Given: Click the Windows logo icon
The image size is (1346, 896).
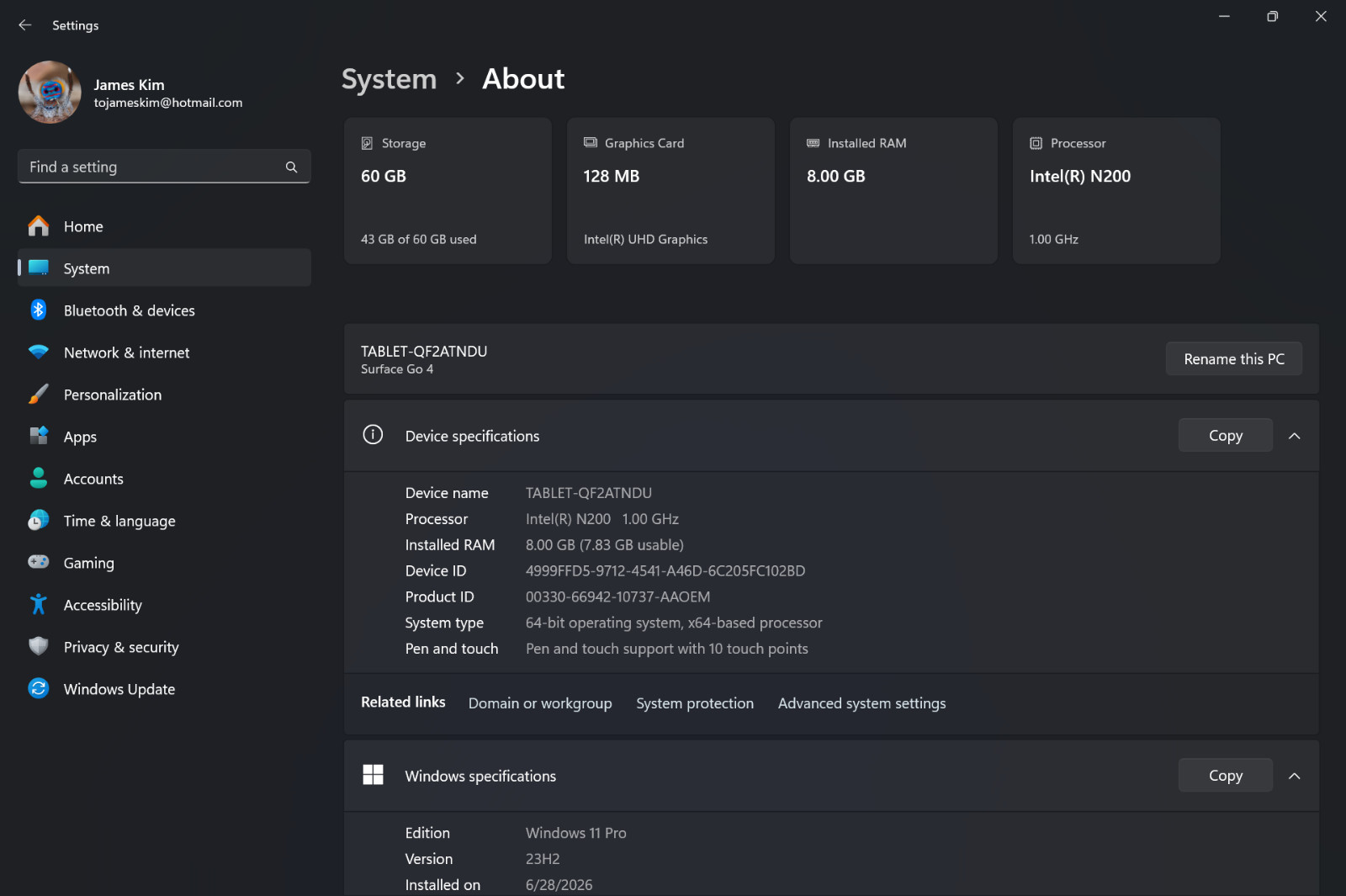Looking at the screenshot, I should [x=373, y=775].
